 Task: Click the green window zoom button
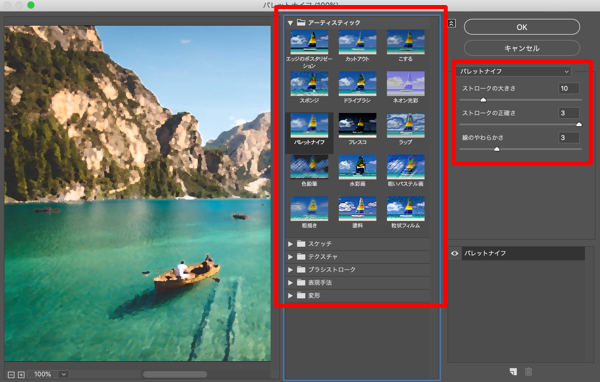pos(31,5)
